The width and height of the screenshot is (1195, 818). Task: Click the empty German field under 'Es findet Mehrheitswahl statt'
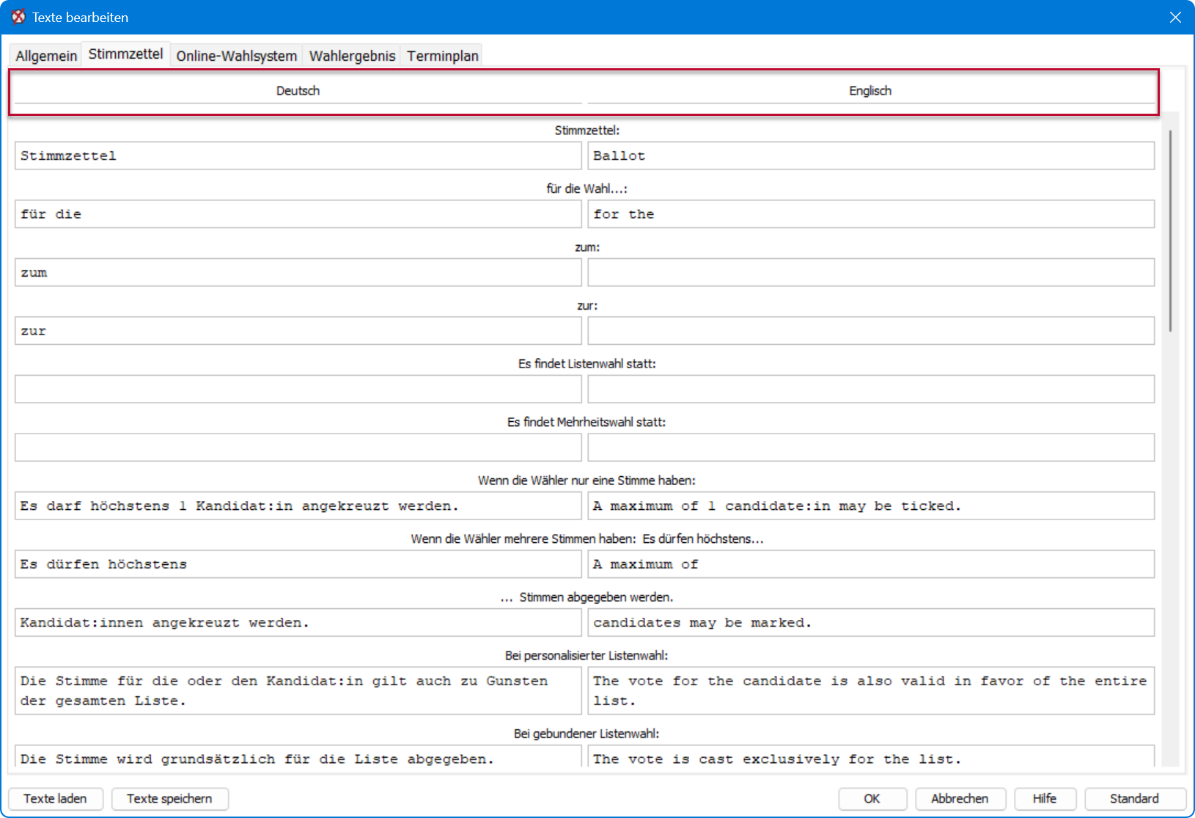pyautogui.click(x=298, y=447)
